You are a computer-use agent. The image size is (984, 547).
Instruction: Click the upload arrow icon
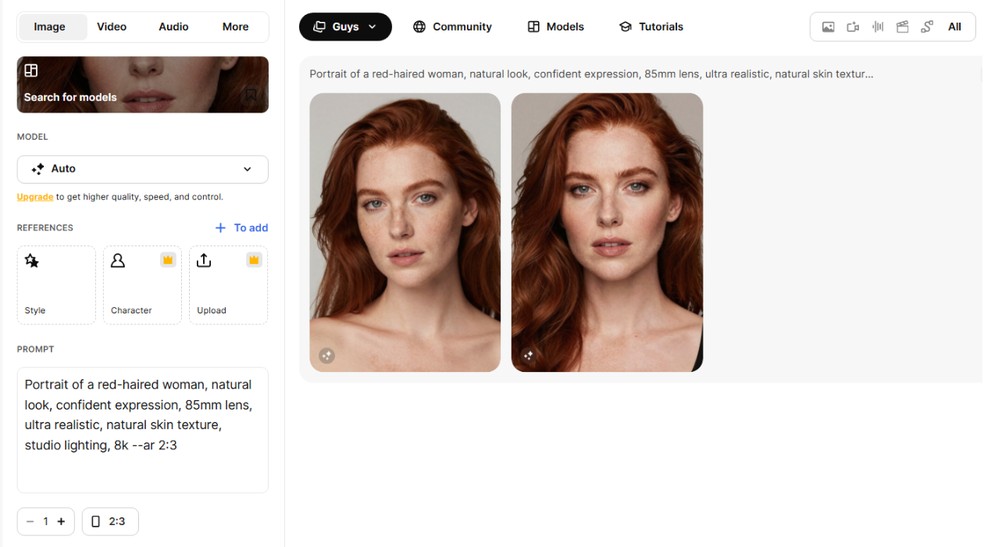(204, 260)
